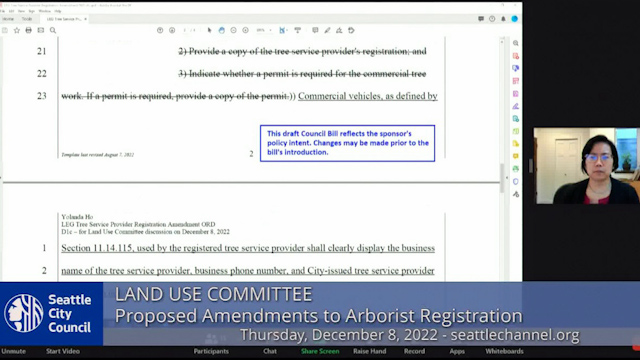Click the help question mark icon
This screenshot has height=360, width=640.
492,19
